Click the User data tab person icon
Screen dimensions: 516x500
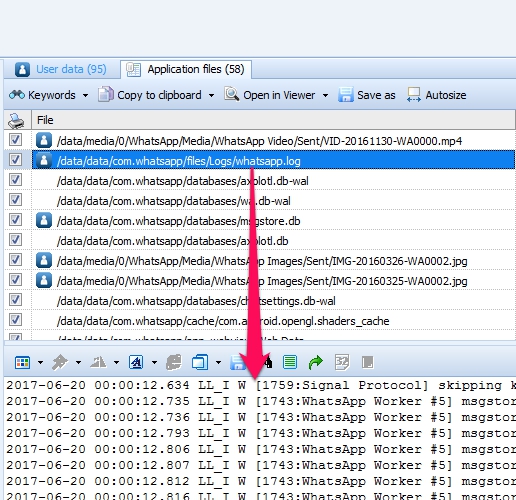click(22, 69)
